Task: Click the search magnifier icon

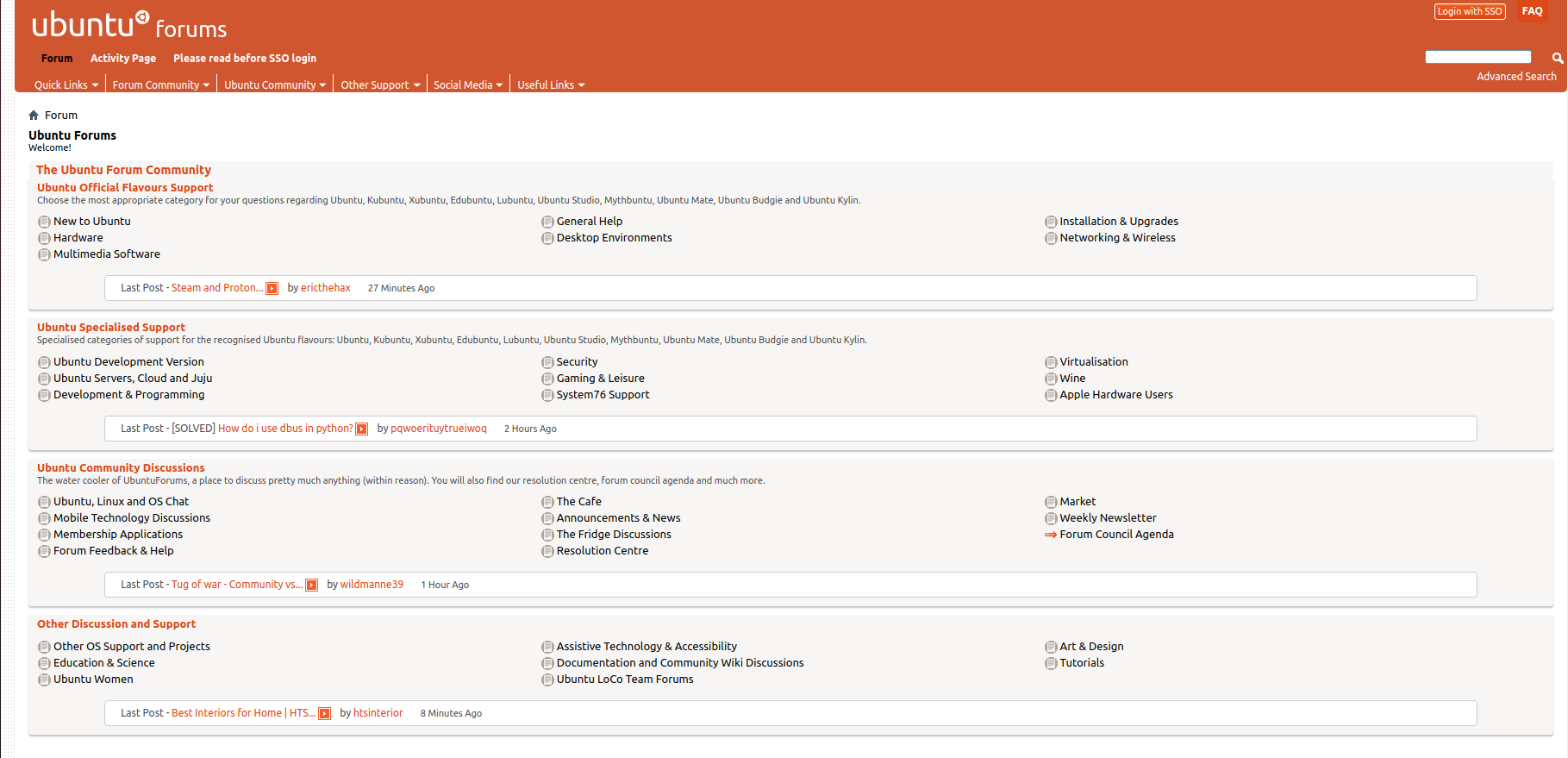Action: click(1557, 58)
